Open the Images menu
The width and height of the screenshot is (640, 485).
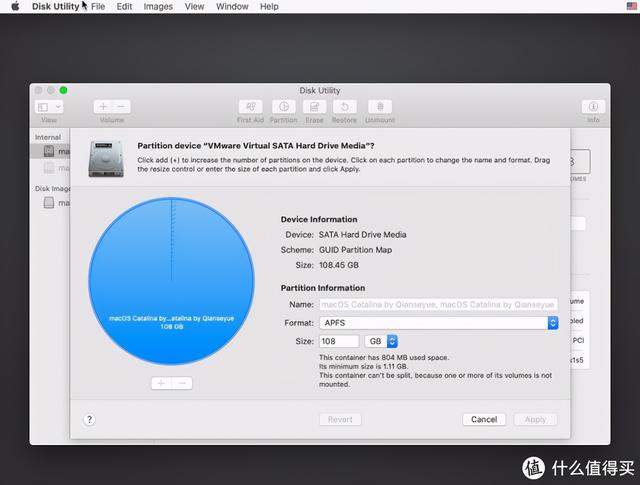click(158, 7)
